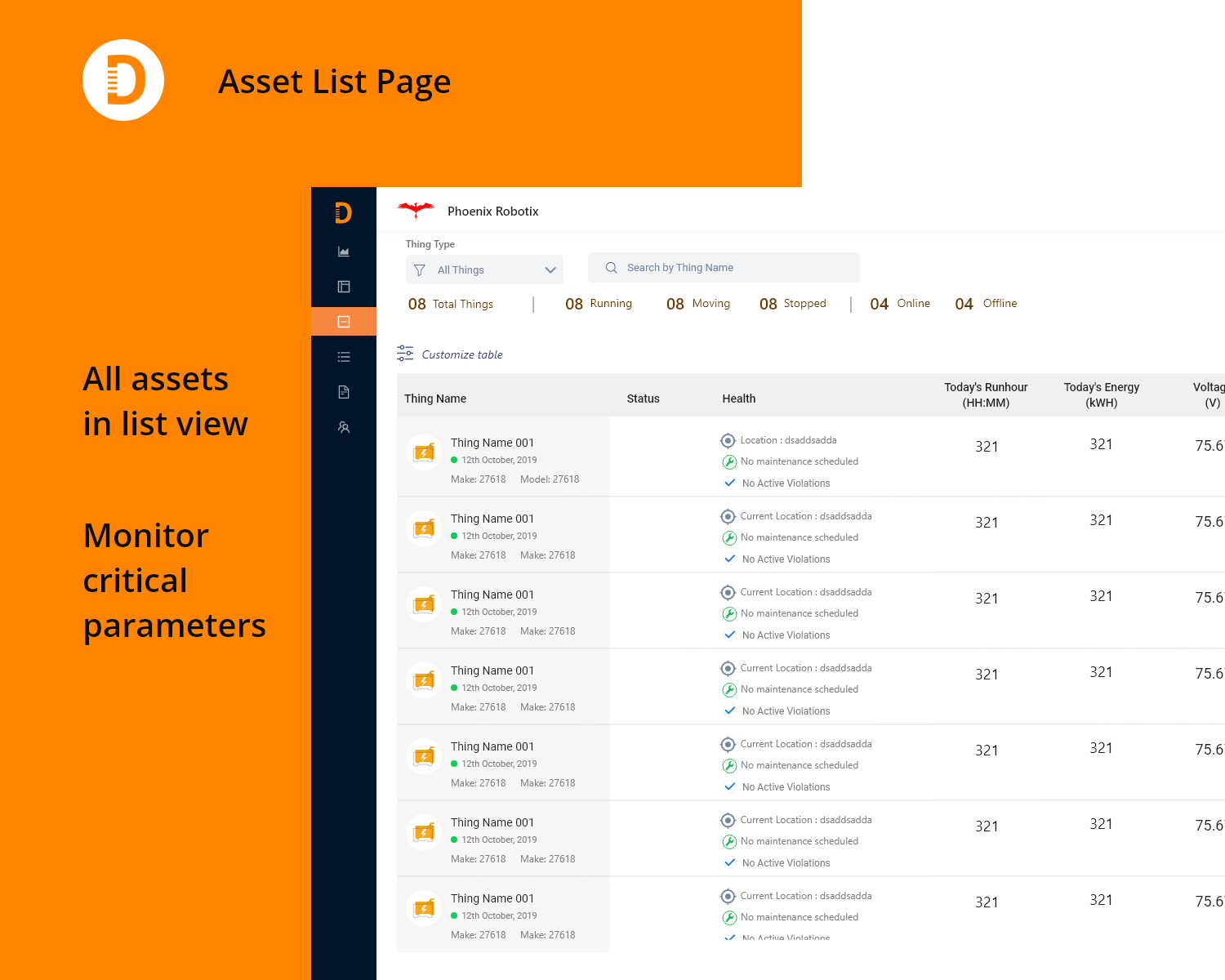Expand the All Things dropdown
This screenshot has width=1225, height=980.
pyautogui.click(x=484, y=269)
